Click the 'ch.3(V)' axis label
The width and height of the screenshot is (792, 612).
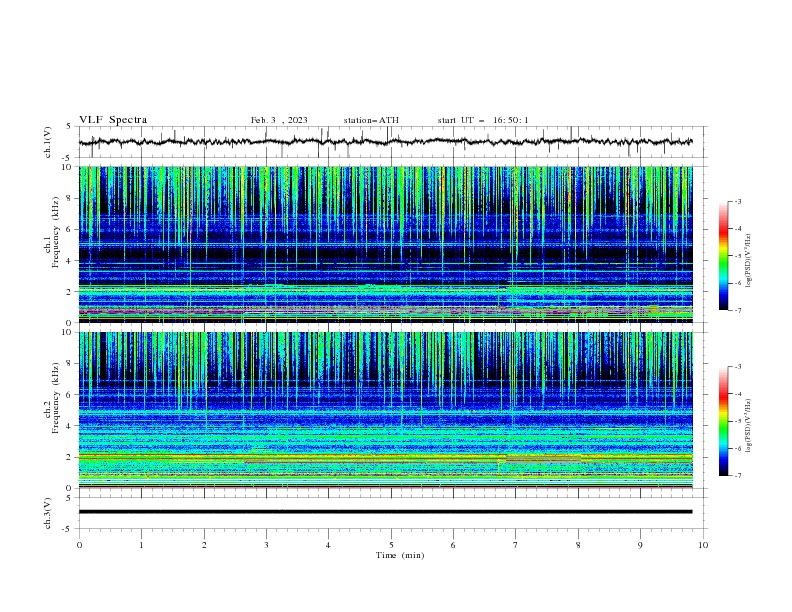(x=48, y=513)
